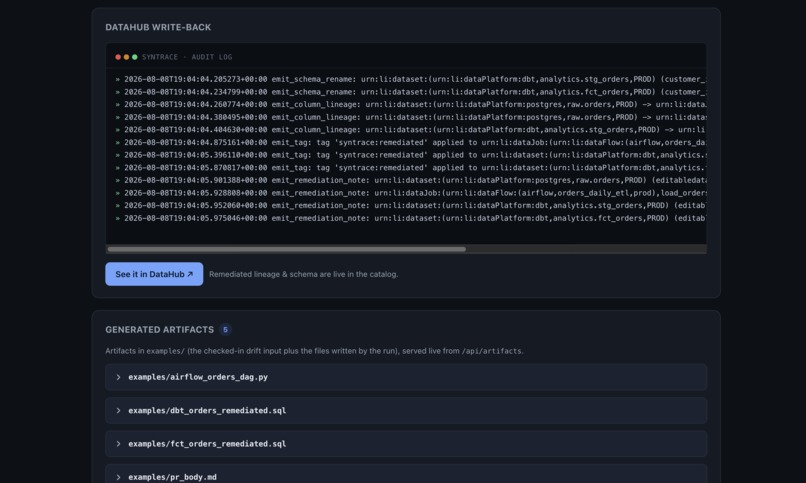This screenshot has width=806, height=483.
Task: Click the GENERATED ARTIFACTS heading
Action: [x=159, y=329]
